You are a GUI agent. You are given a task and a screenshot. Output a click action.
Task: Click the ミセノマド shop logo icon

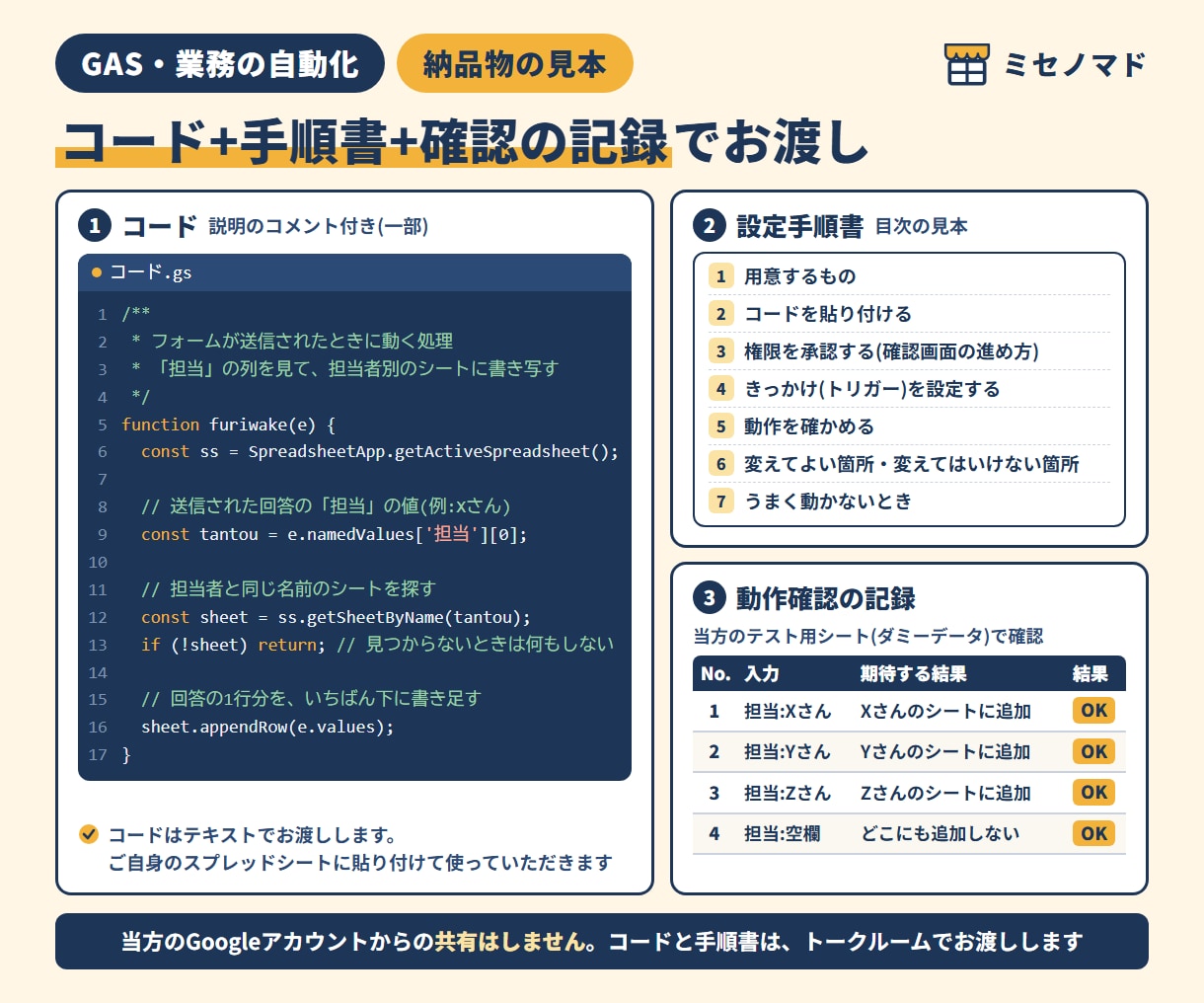[x=965, y=64]
